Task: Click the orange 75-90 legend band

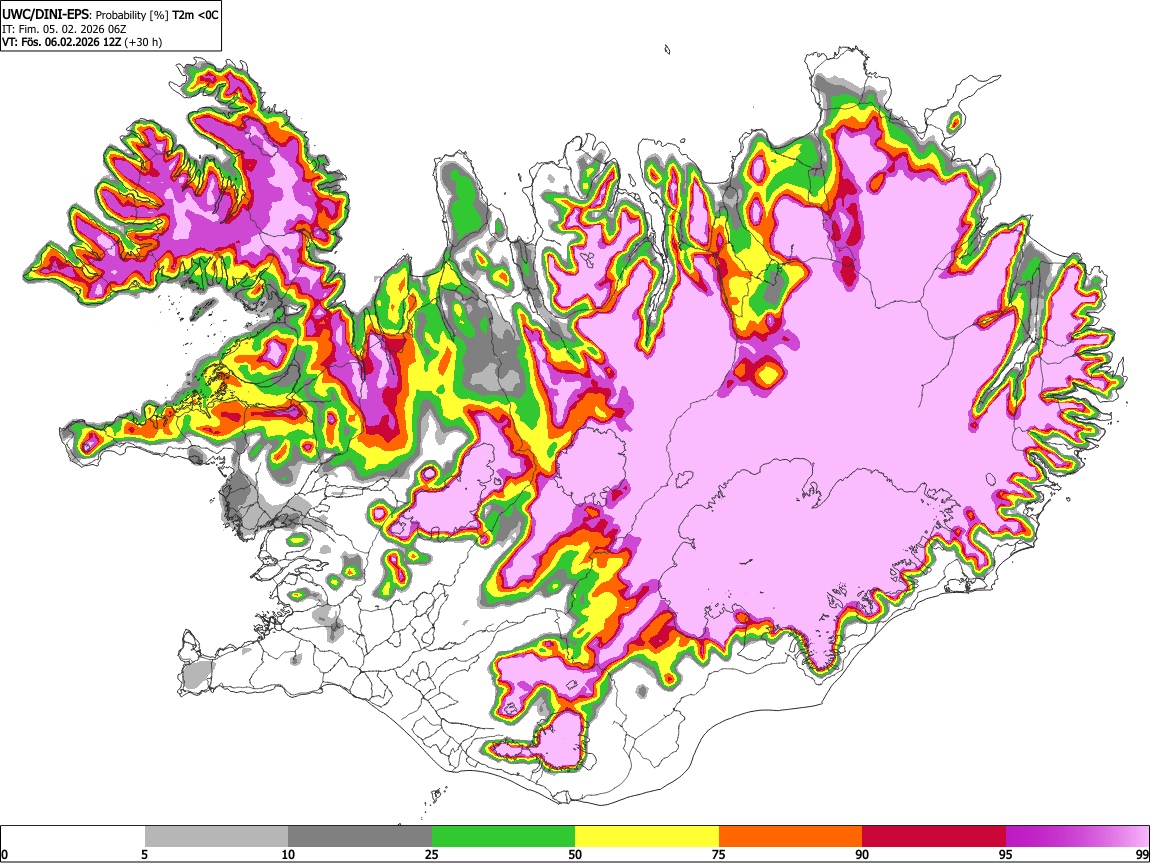Action: click(790, 836)
